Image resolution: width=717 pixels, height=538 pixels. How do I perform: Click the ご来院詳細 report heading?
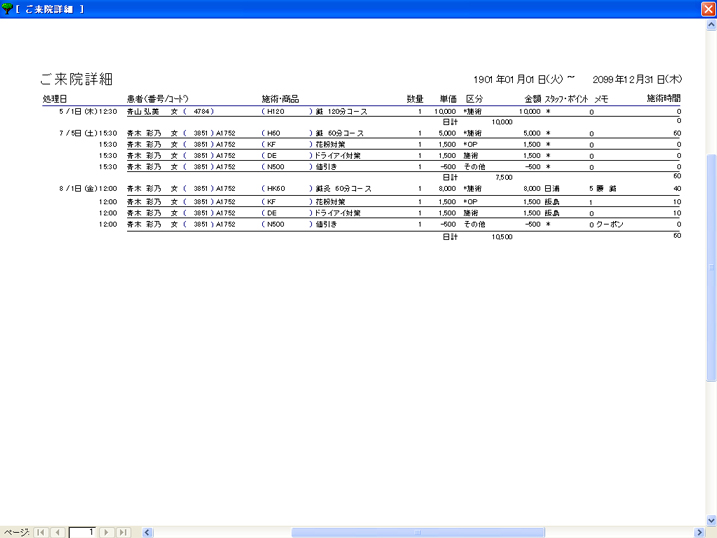point(76,78)
